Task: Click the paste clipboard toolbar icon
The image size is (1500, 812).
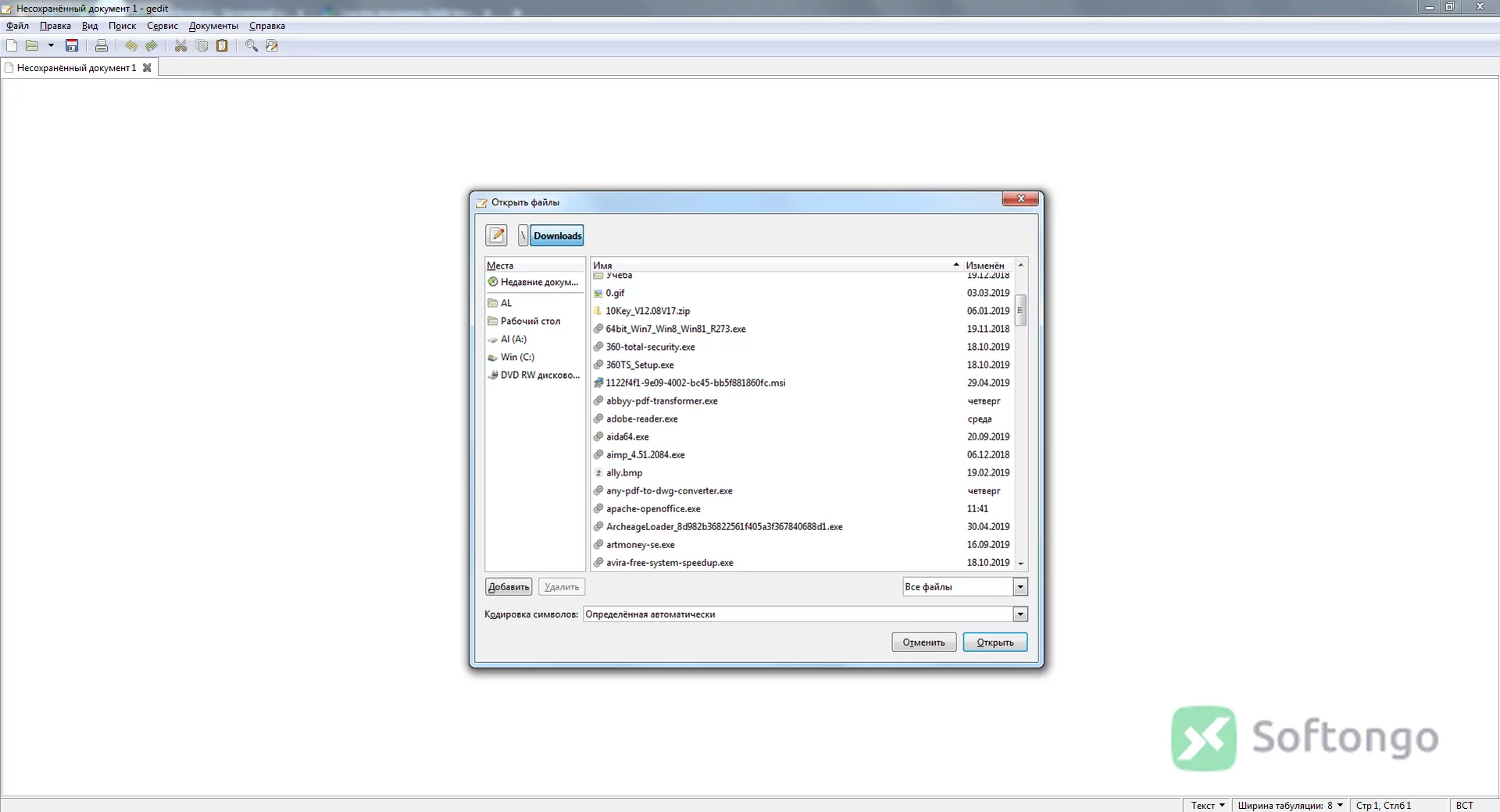Action: pyautogui.click(x=223, y=46)
